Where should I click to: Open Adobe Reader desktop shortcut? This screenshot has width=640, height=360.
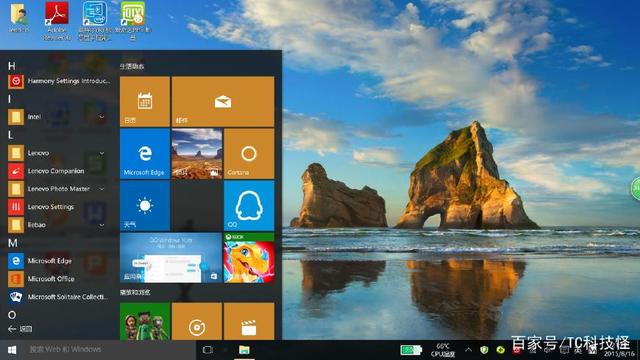tap(56, 21)
